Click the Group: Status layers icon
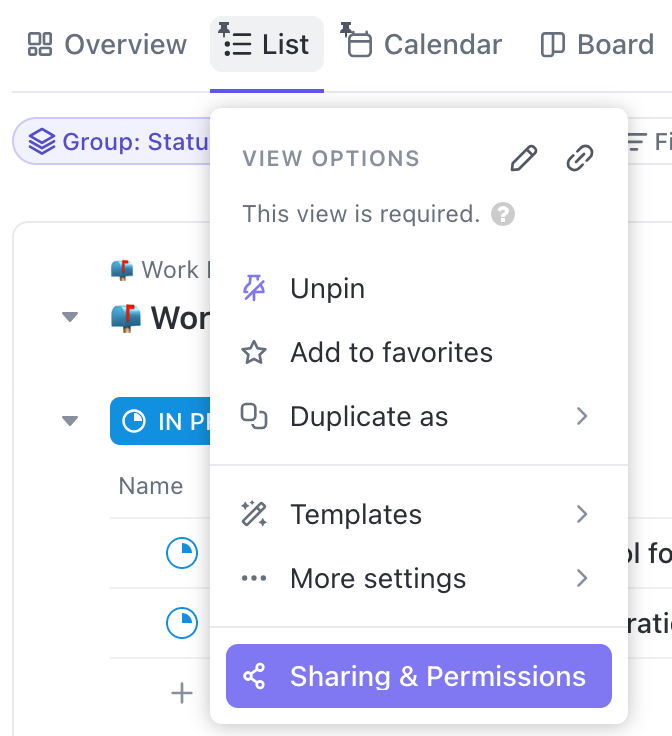The width and height of the screenshot is (672, 736). [x=42, y=142]
